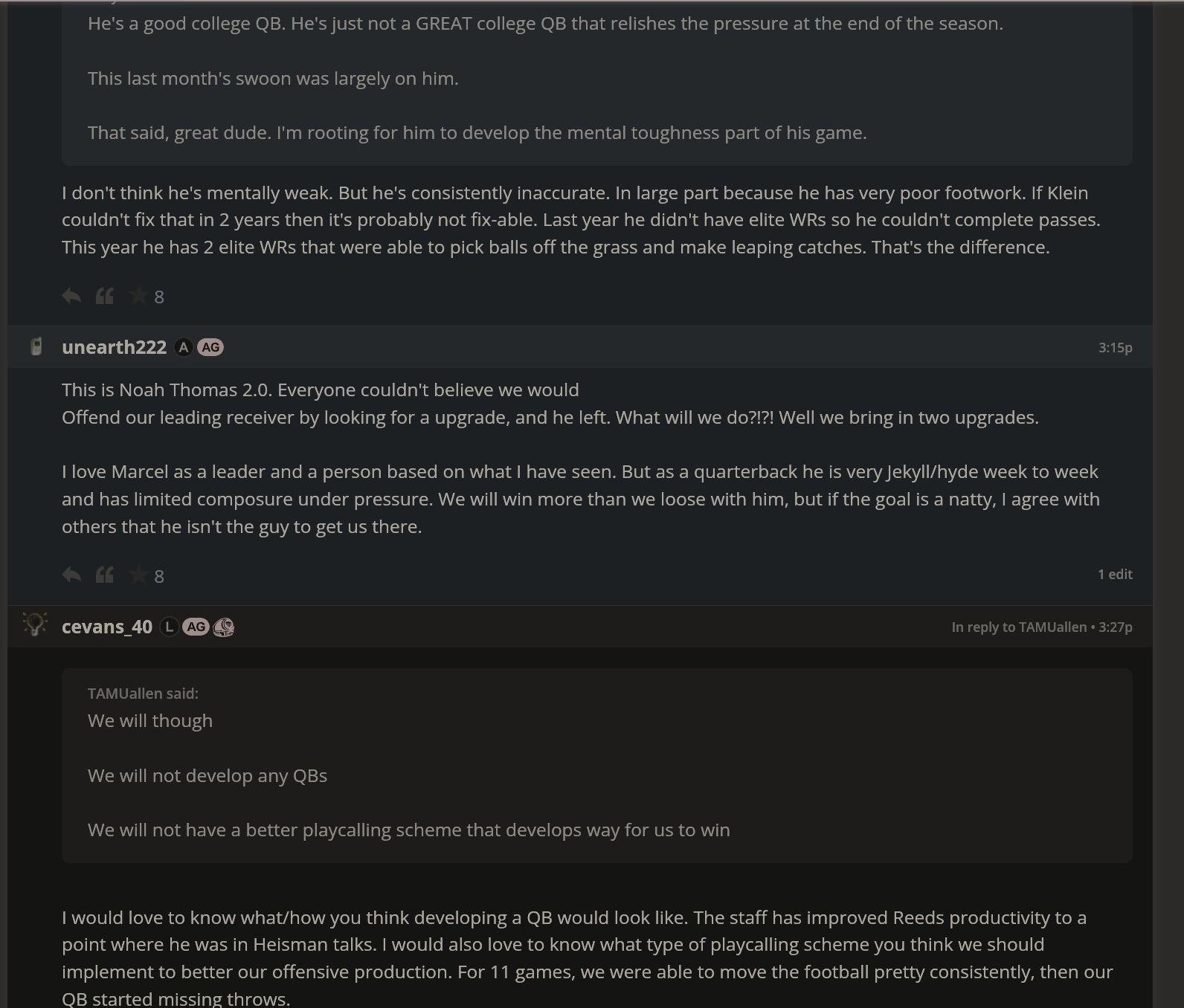Star unearth222's Noah Thomas 2.0 post
The image size is (1184, 1008).
[x=138, y=575]
